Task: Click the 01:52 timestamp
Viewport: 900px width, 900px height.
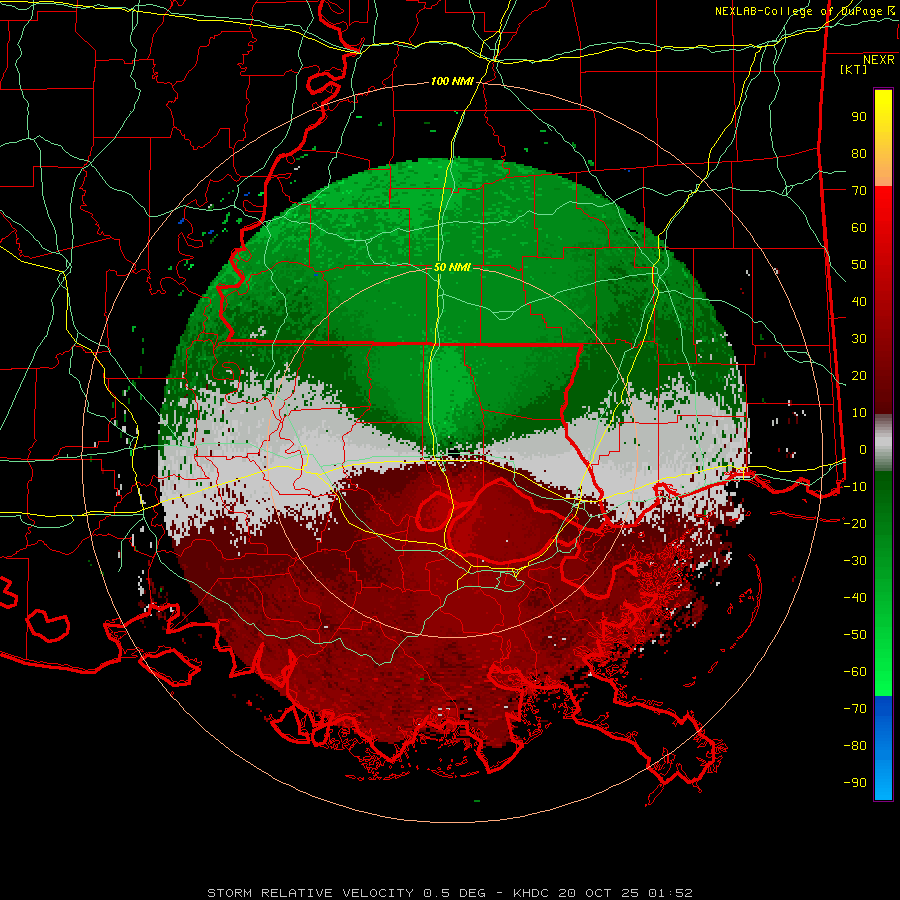Action: tap(670, 893)
